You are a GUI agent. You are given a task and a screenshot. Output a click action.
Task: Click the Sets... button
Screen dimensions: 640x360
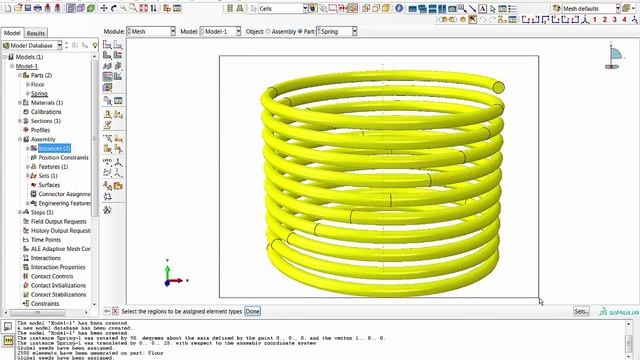pos(581,311)
